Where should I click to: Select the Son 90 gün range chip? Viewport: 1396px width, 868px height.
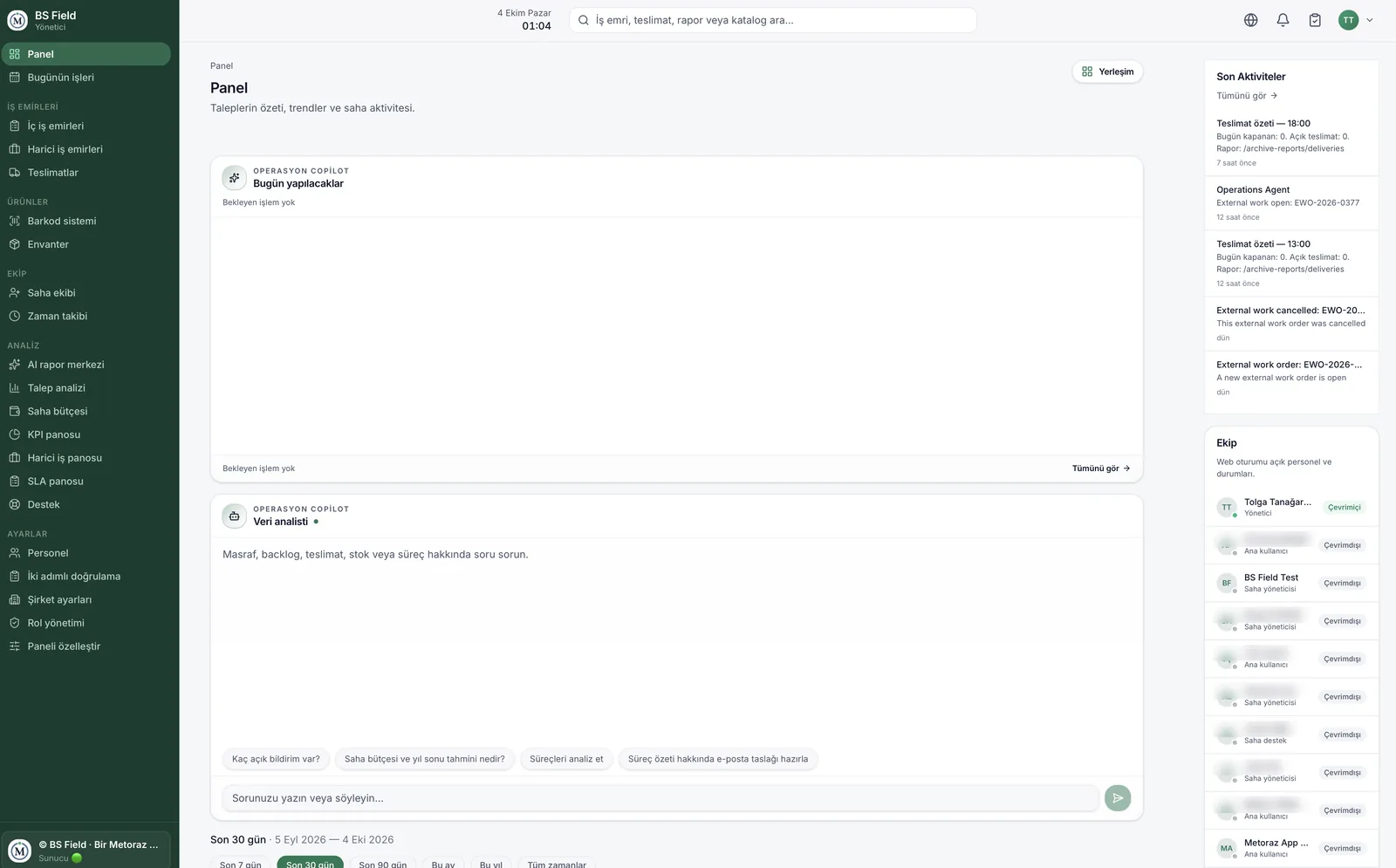coord(383,862)
